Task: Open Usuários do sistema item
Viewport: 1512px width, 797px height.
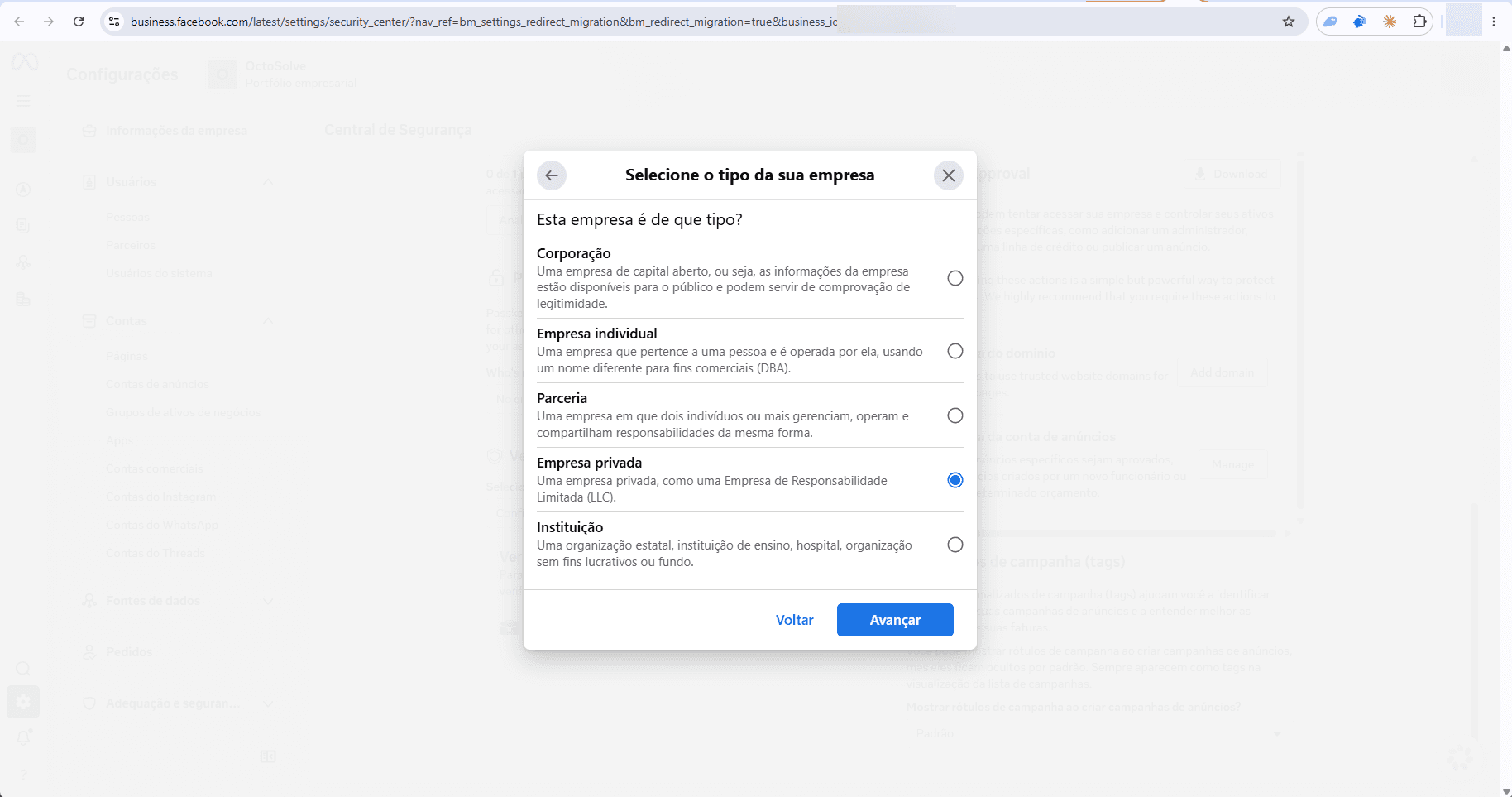Action: [159, 273]
